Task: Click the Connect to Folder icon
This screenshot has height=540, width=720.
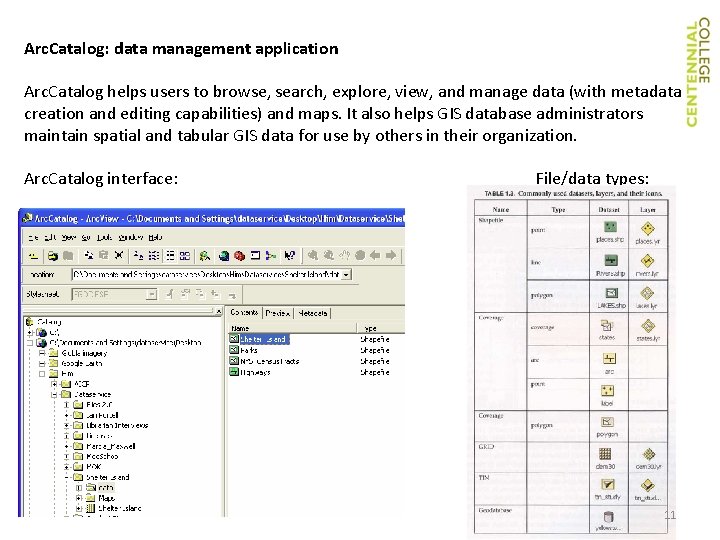Action: point(53,256)
